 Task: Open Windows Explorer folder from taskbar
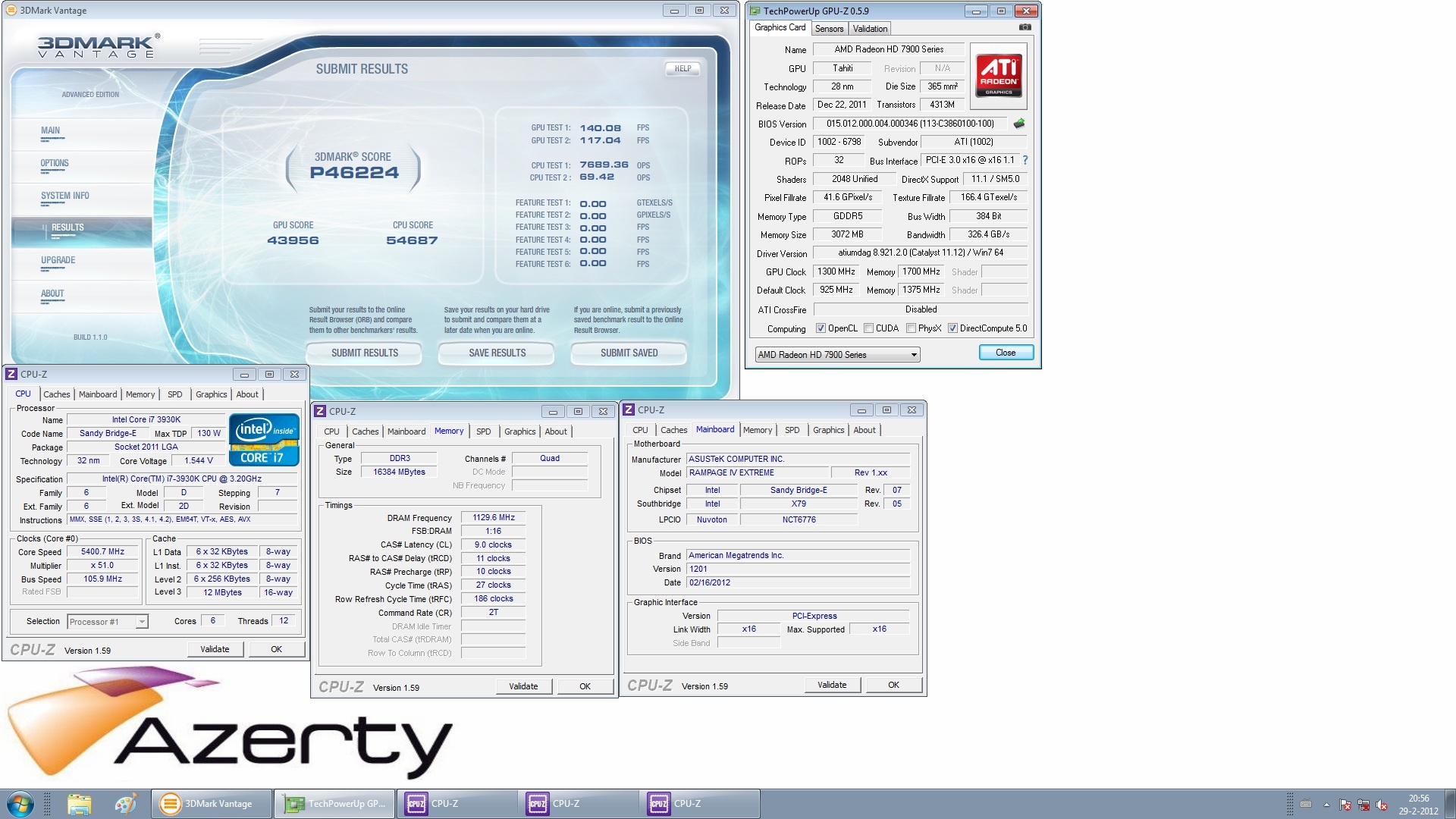tap(79, 804)
